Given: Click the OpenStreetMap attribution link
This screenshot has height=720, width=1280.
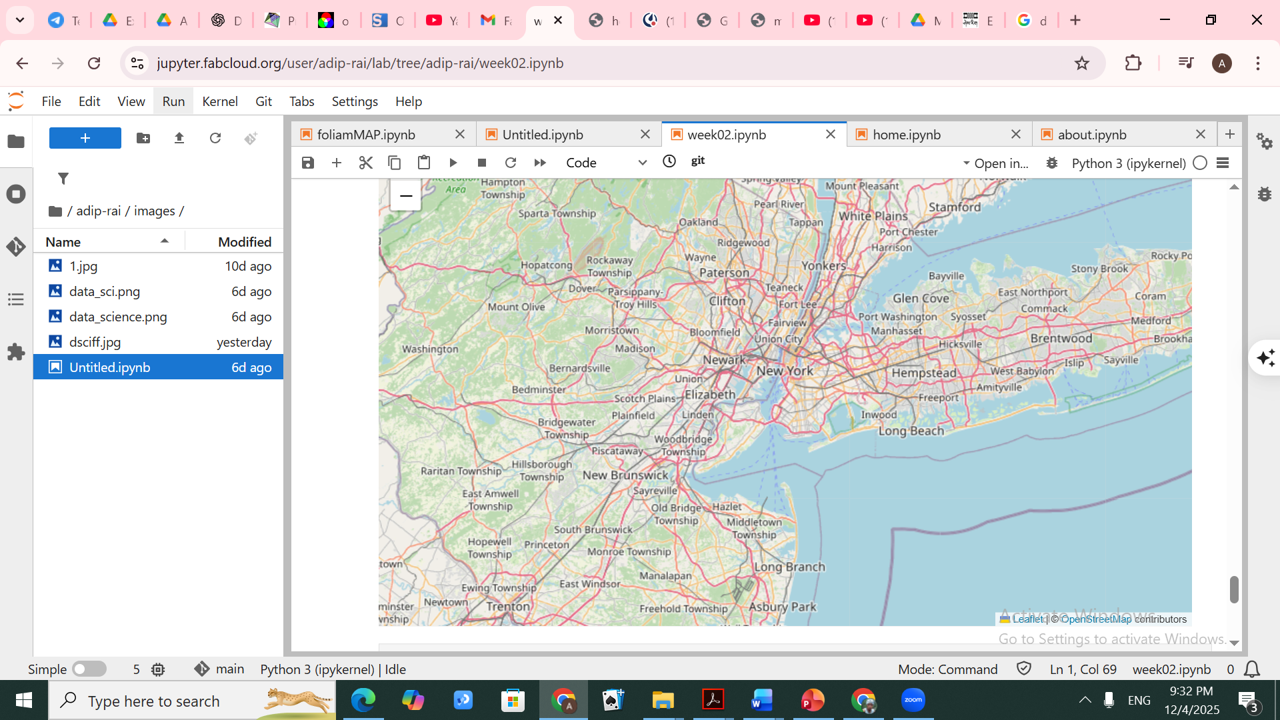Looking at the screenshot, I should point(1096,619).
